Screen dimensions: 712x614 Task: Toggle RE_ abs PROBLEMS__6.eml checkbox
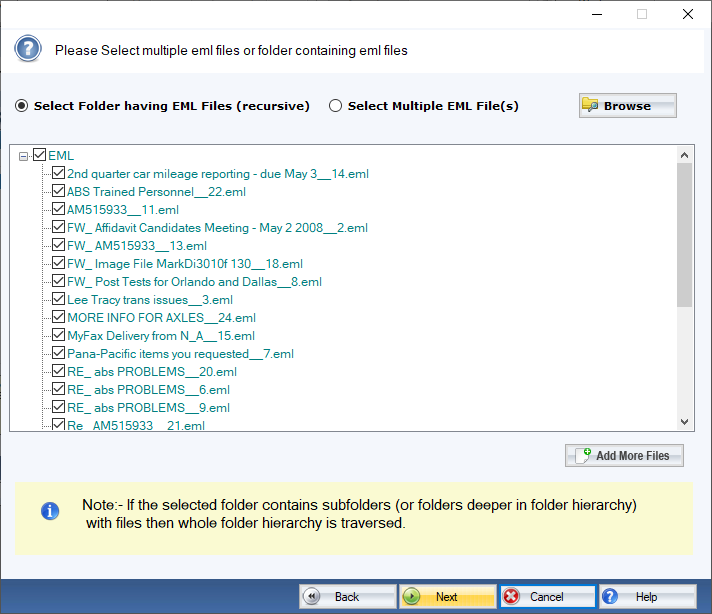click(x=58, y=389)
